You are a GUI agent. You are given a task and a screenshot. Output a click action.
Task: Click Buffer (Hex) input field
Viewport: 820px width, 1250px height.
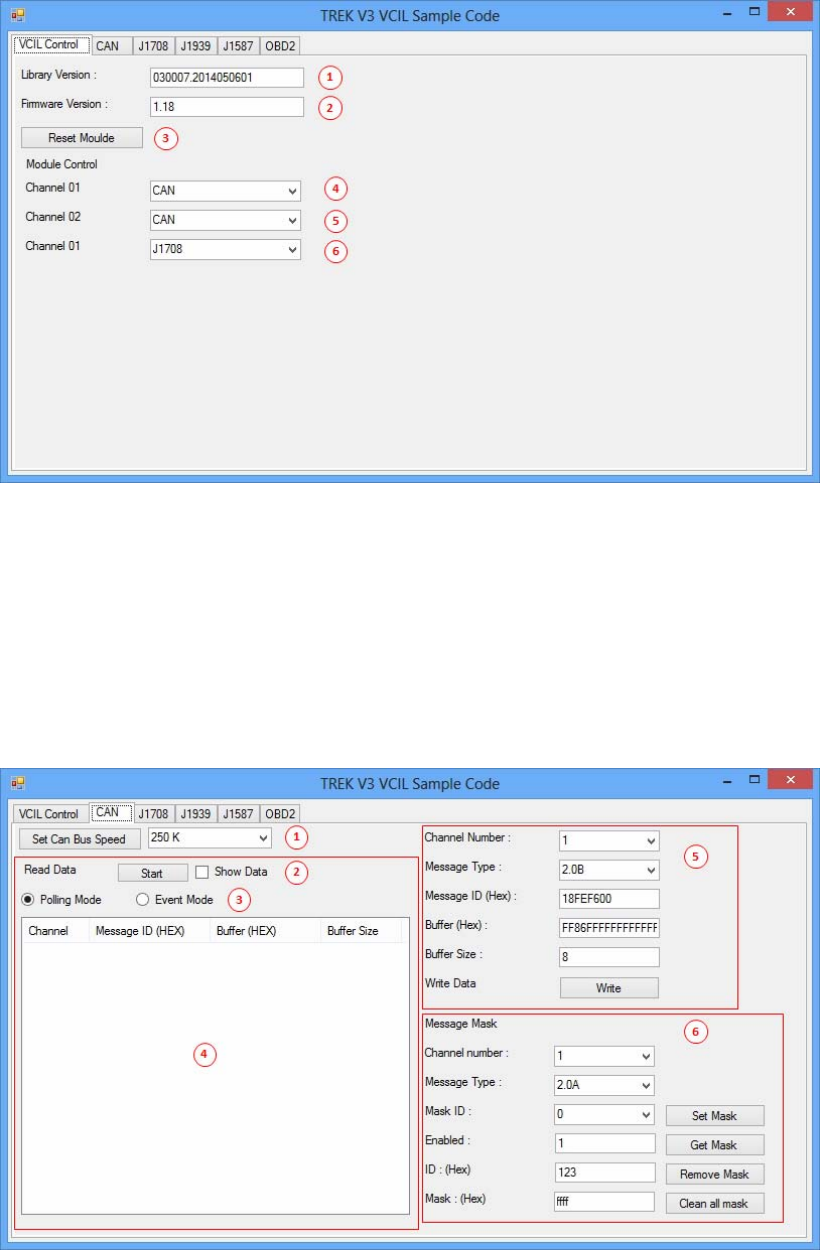point(609,928)
